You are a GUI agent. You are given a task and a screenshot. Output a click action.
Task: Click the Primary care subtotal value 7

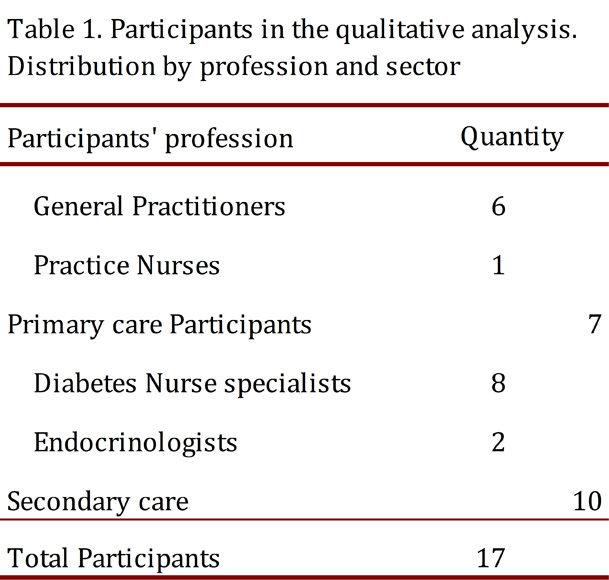pos(593,324)
